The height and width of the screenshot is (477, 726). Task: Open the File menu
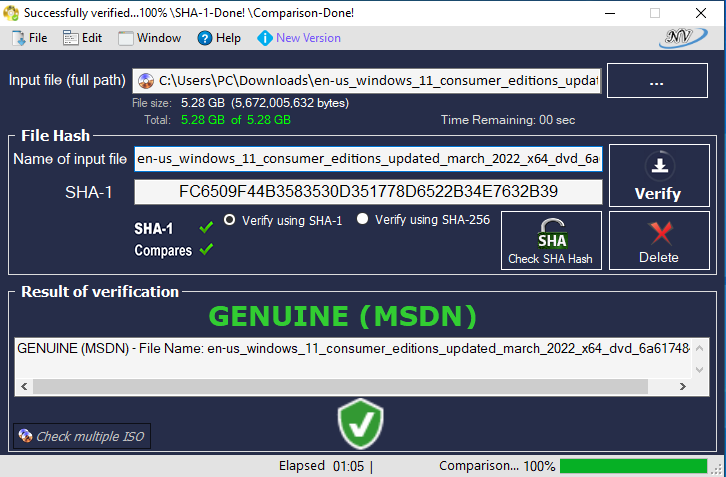(30, 38)
